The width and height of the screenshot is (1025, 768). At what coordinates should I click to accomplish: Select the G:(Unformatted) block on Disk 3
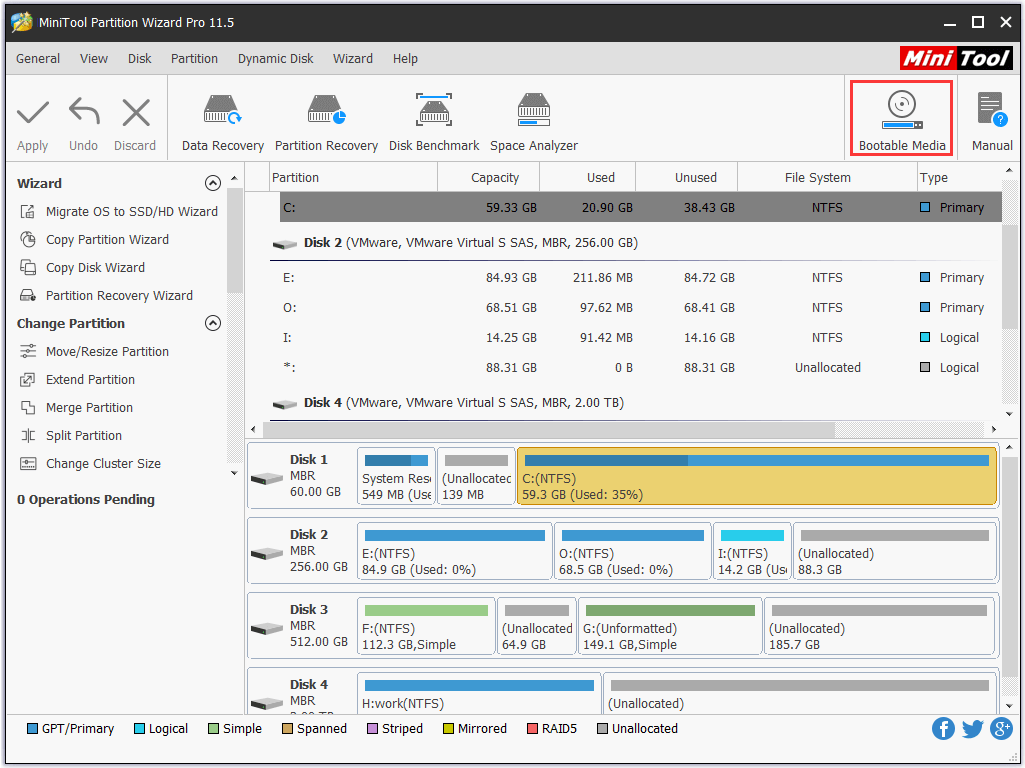coord(670,626)
